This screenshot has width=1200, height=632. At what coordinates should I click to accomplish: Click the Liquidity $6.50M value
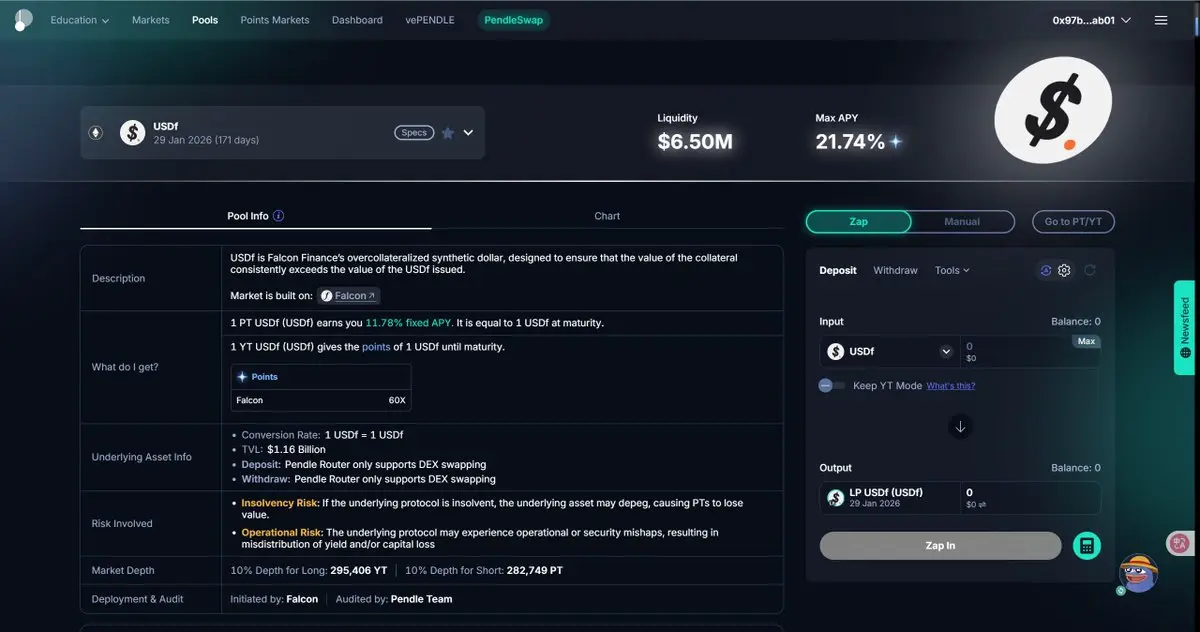[695, 142]
